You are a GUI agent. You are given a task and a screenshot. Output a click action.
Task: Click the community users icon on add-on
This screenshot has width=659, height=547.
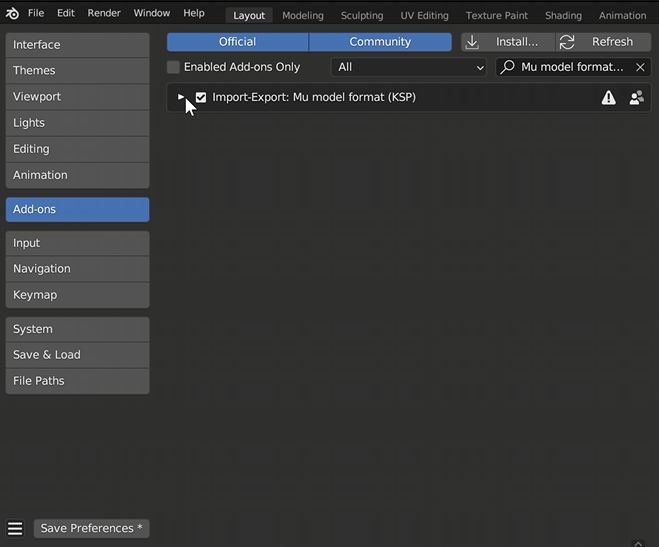coord(636,98)
